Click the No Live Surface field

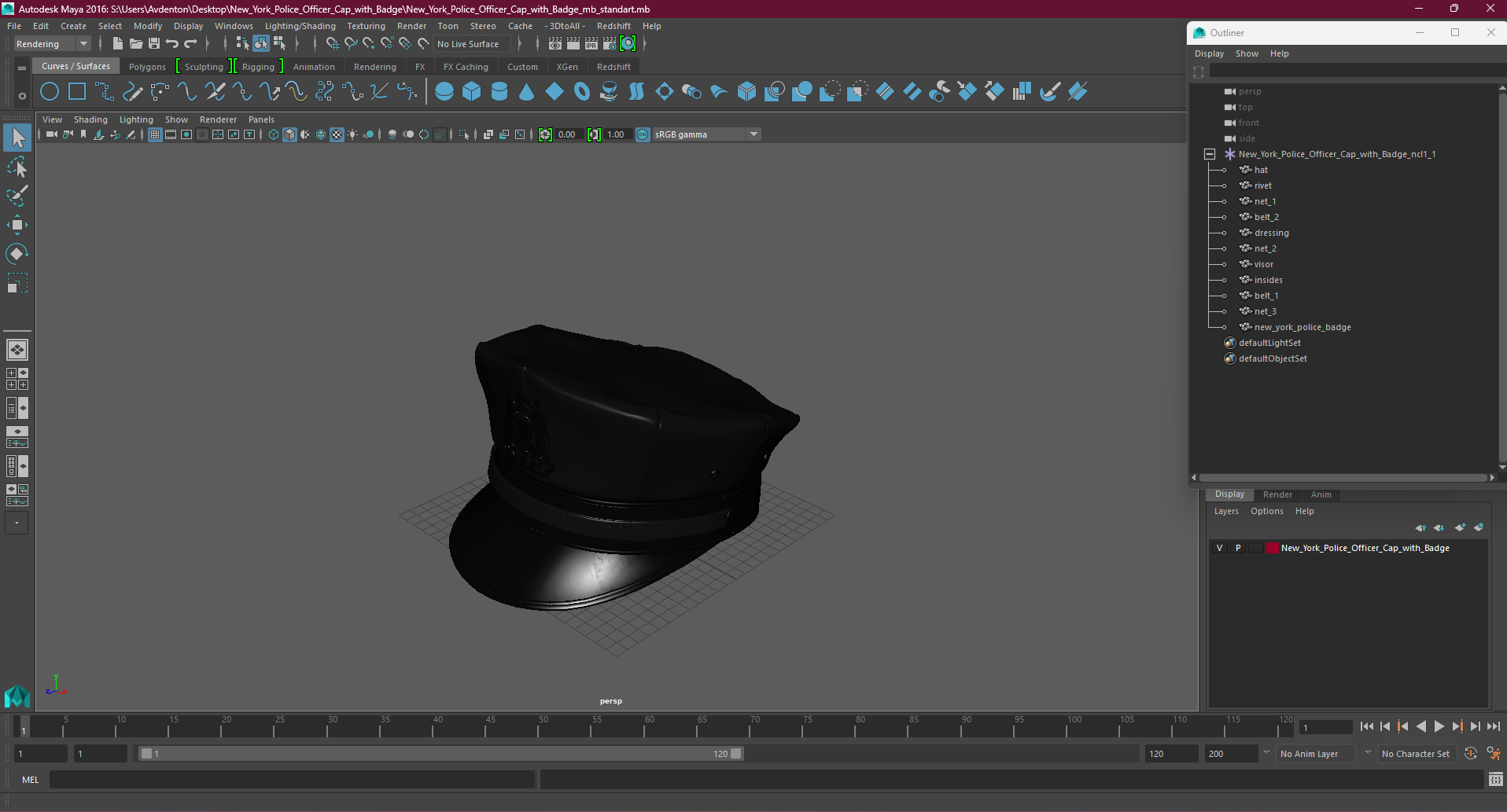[x=473, y=44]
